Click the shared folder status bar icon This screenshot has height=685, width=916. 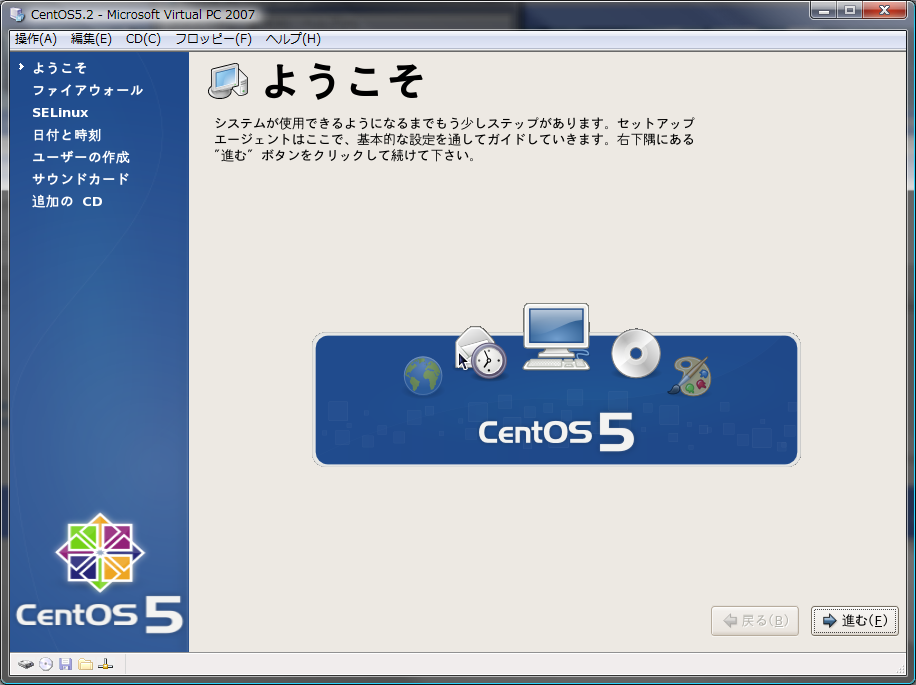tap(85, 664)
